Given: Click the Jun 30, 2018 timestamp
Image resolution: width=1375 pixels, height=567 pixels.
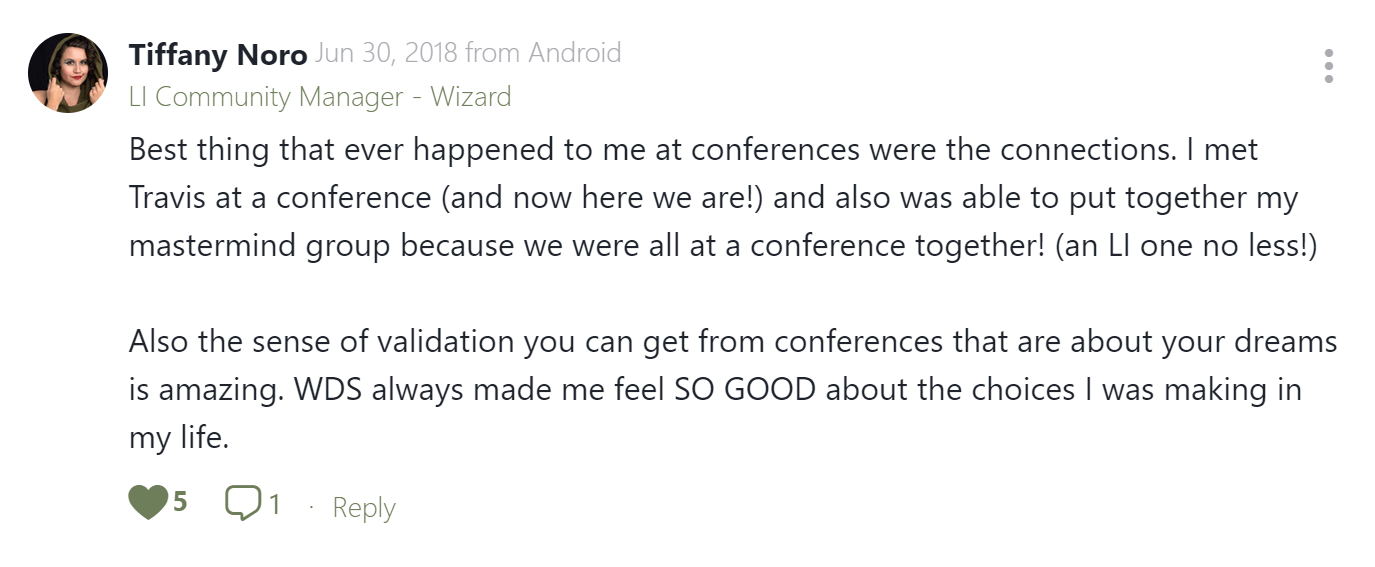Looking at the screenshot, I should click(387, 53).
